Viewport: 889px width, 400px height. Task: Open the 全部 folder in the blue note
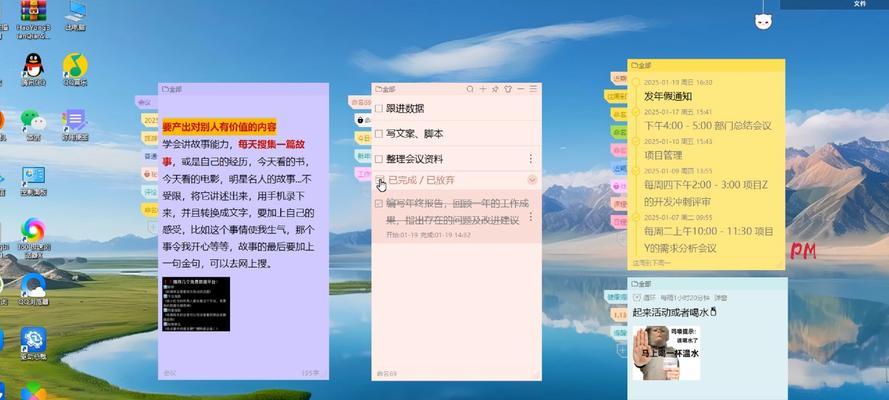[x=642, y=284]
